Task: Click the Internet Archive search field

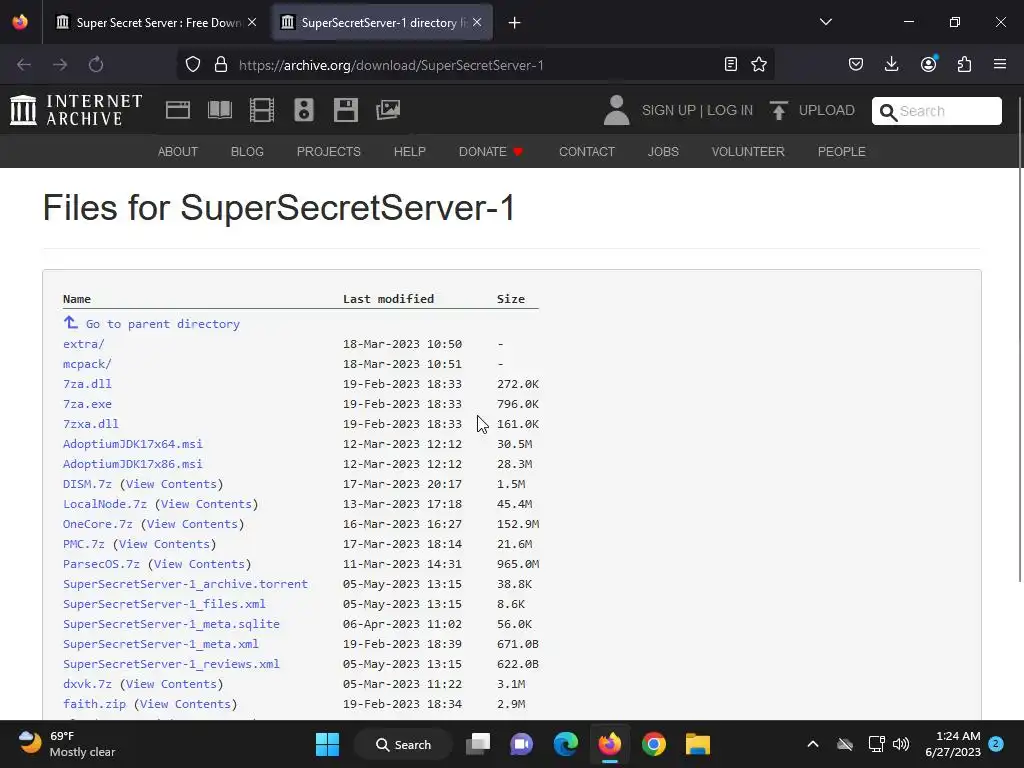Action: pos(936,111)
